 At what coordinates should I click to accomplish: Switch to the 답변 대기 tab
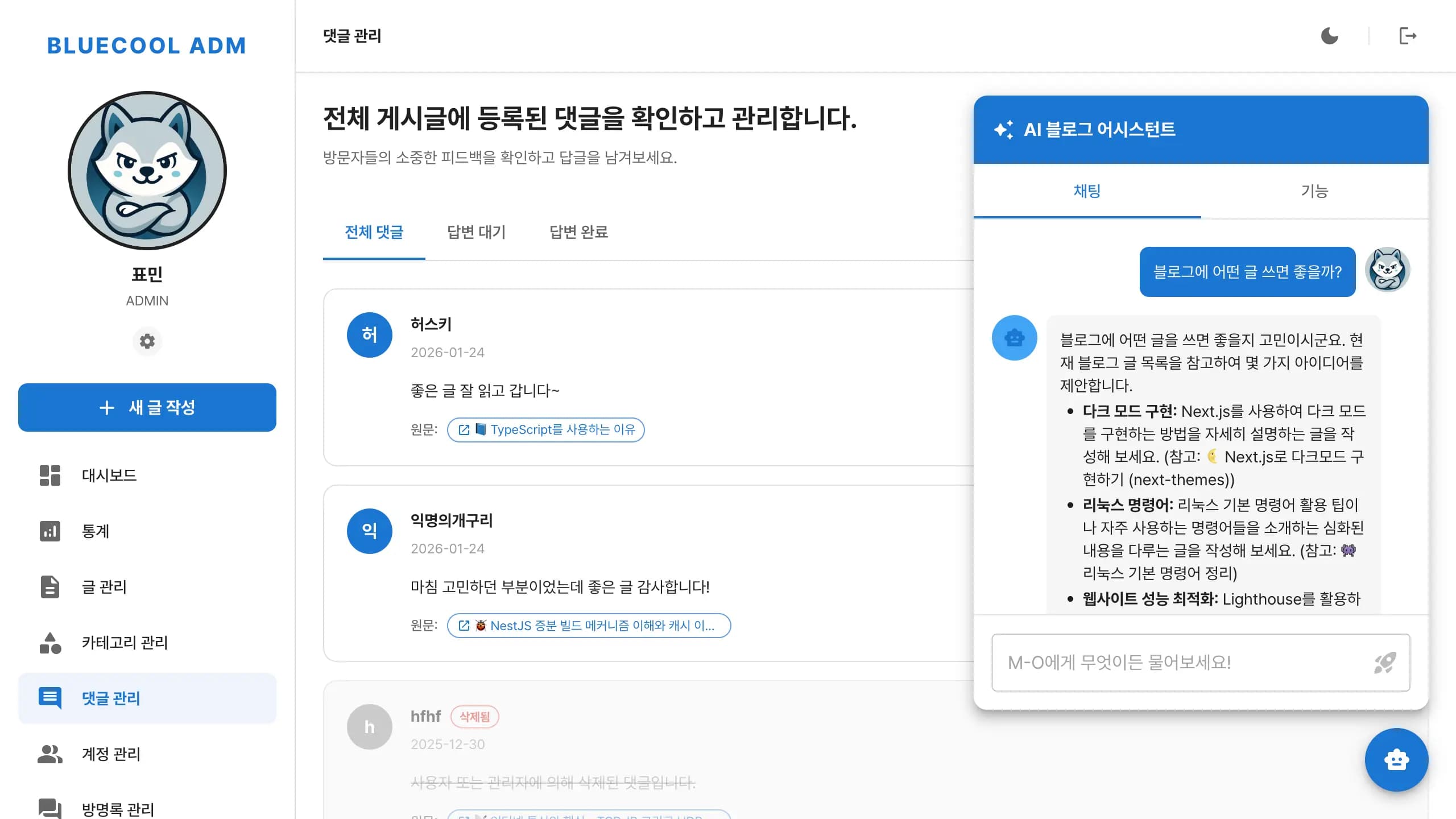(x=477, y=233)
